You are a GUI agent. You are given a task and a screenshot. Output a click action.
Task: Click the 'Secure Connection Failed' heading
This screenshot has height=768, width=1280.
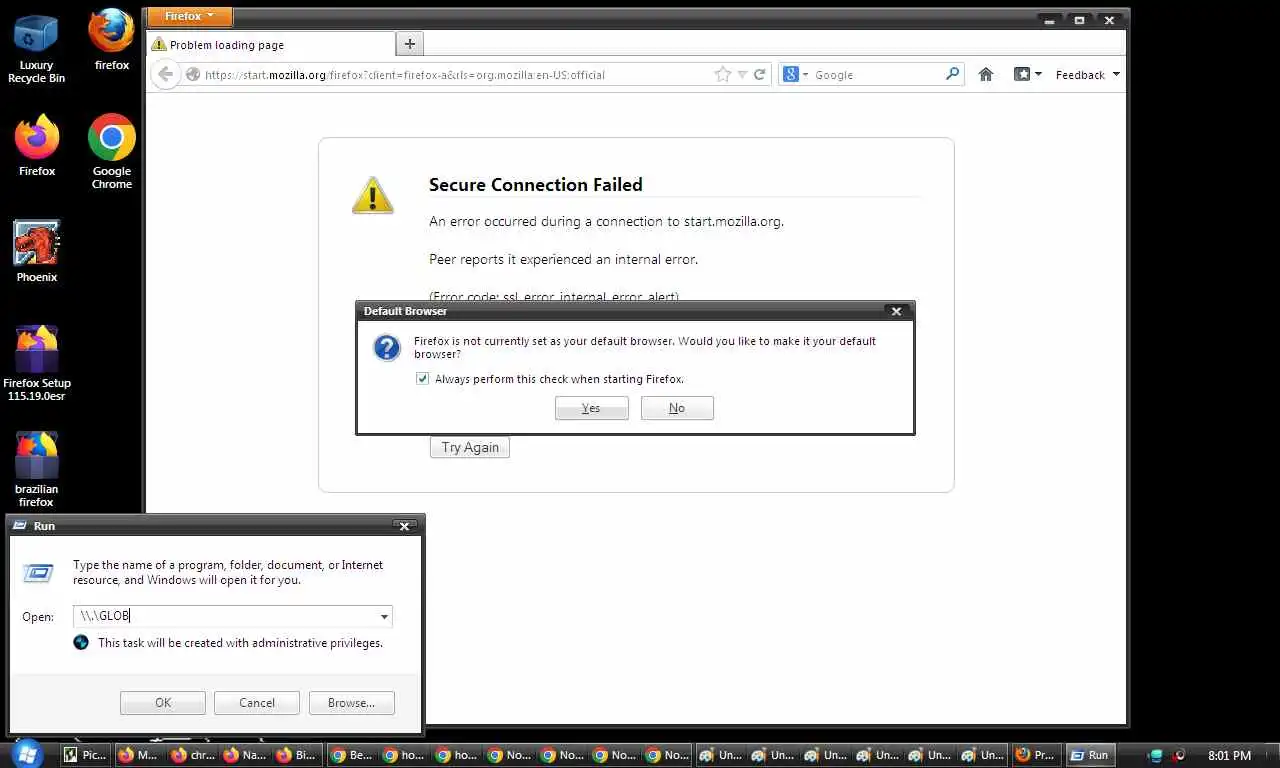[x=536, y=184]
